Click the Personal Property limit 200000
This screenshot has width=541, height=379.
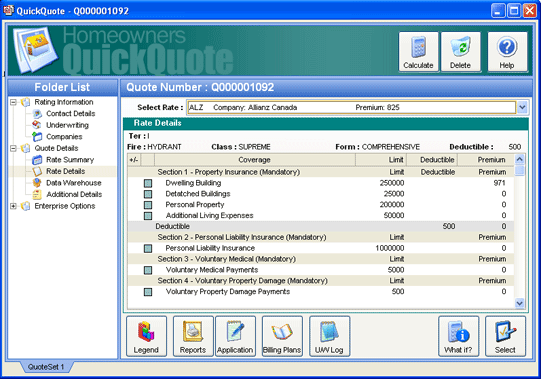[392, 205]
